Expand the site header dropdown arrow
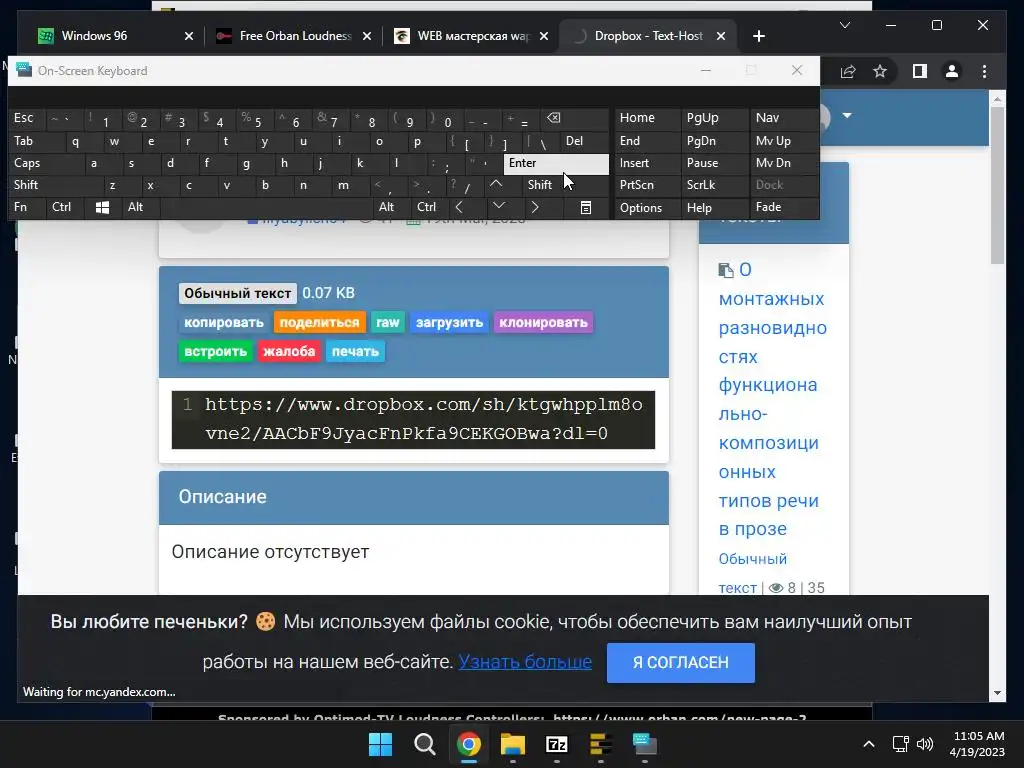Screen dimensions: 1024x768 [x=847, y=116]
